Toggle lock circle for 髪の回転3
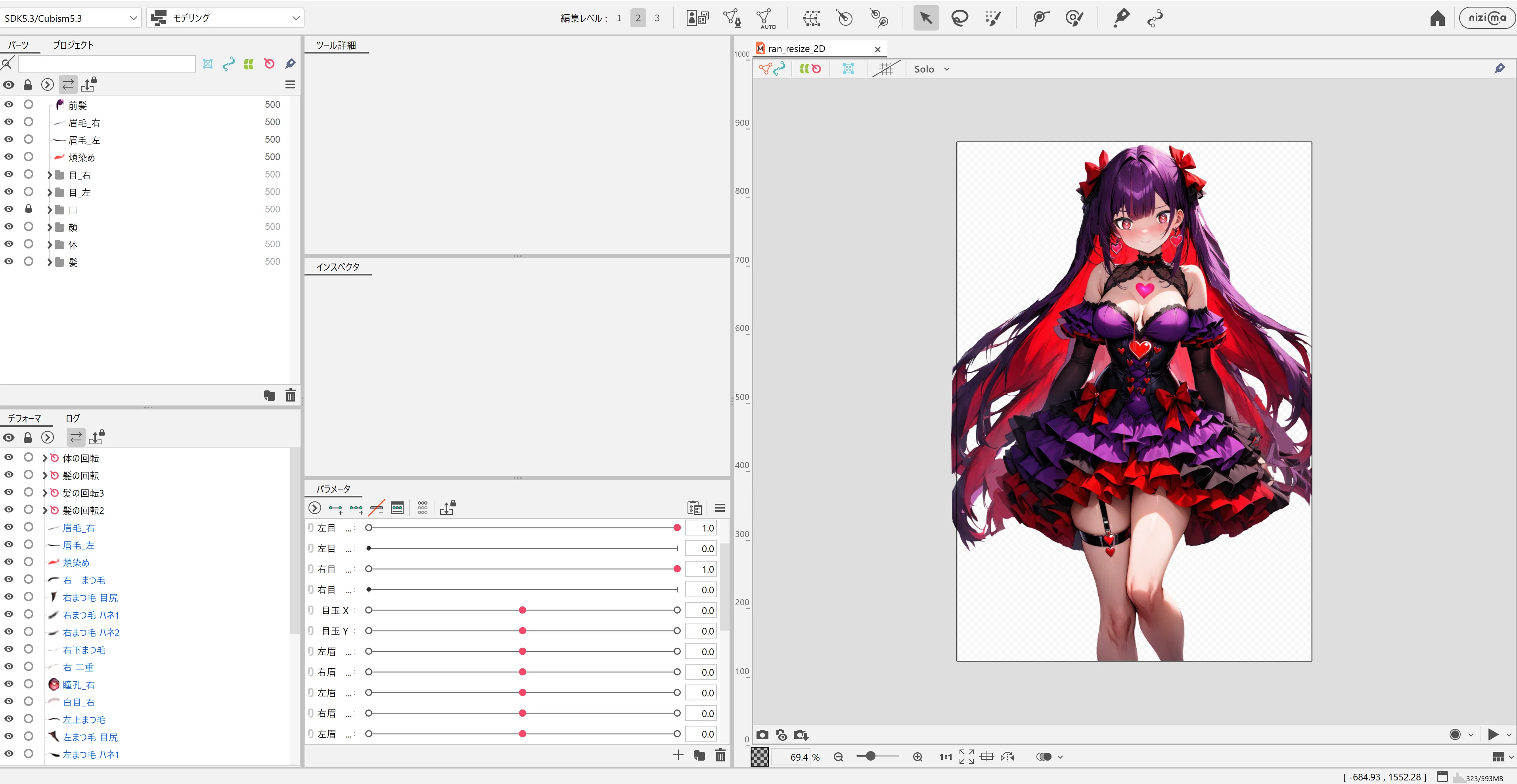This screenshot has height=784, width=1517. [28, 492]
